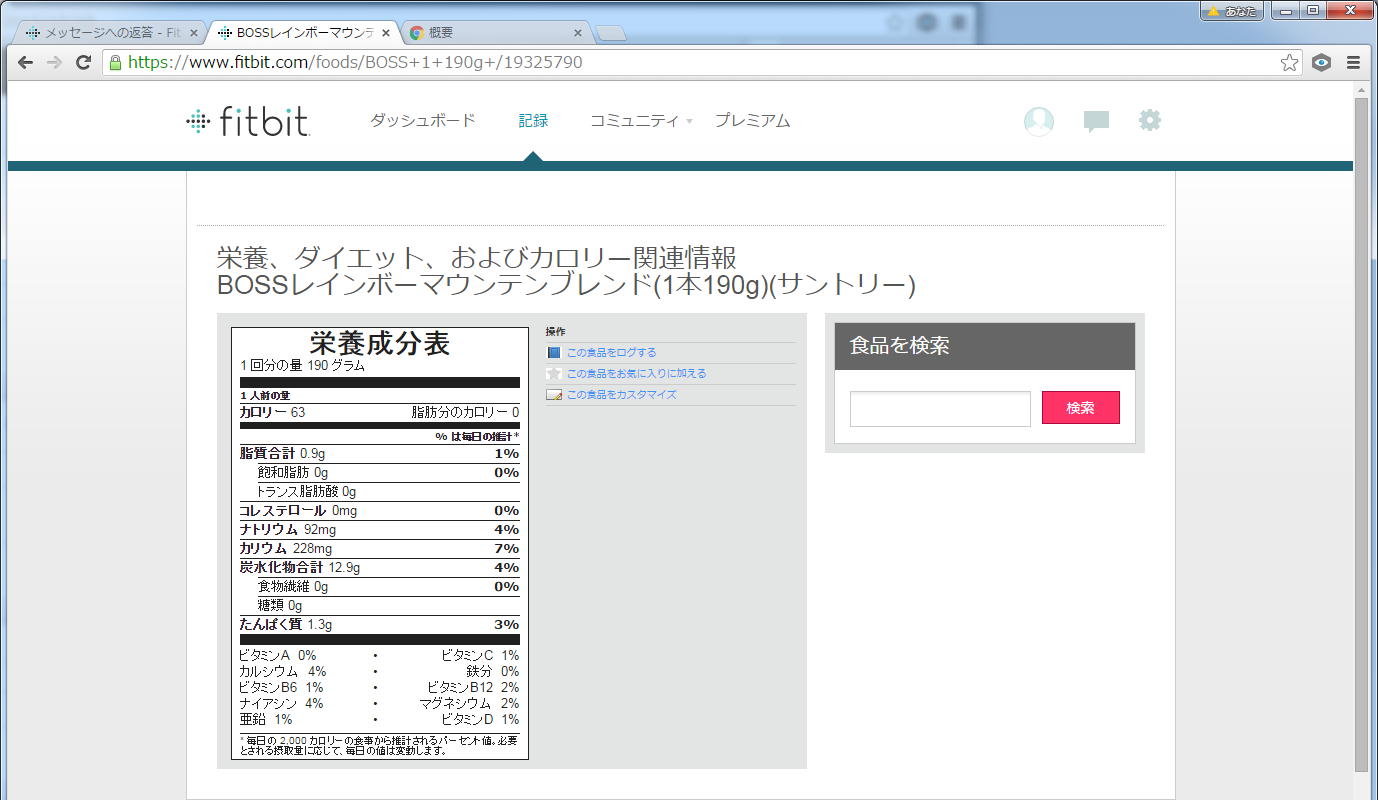Image resolution: width=1378 pixels, height=800 pixels.
Task: Open a new browser tab
Action: tap(610, 34)
